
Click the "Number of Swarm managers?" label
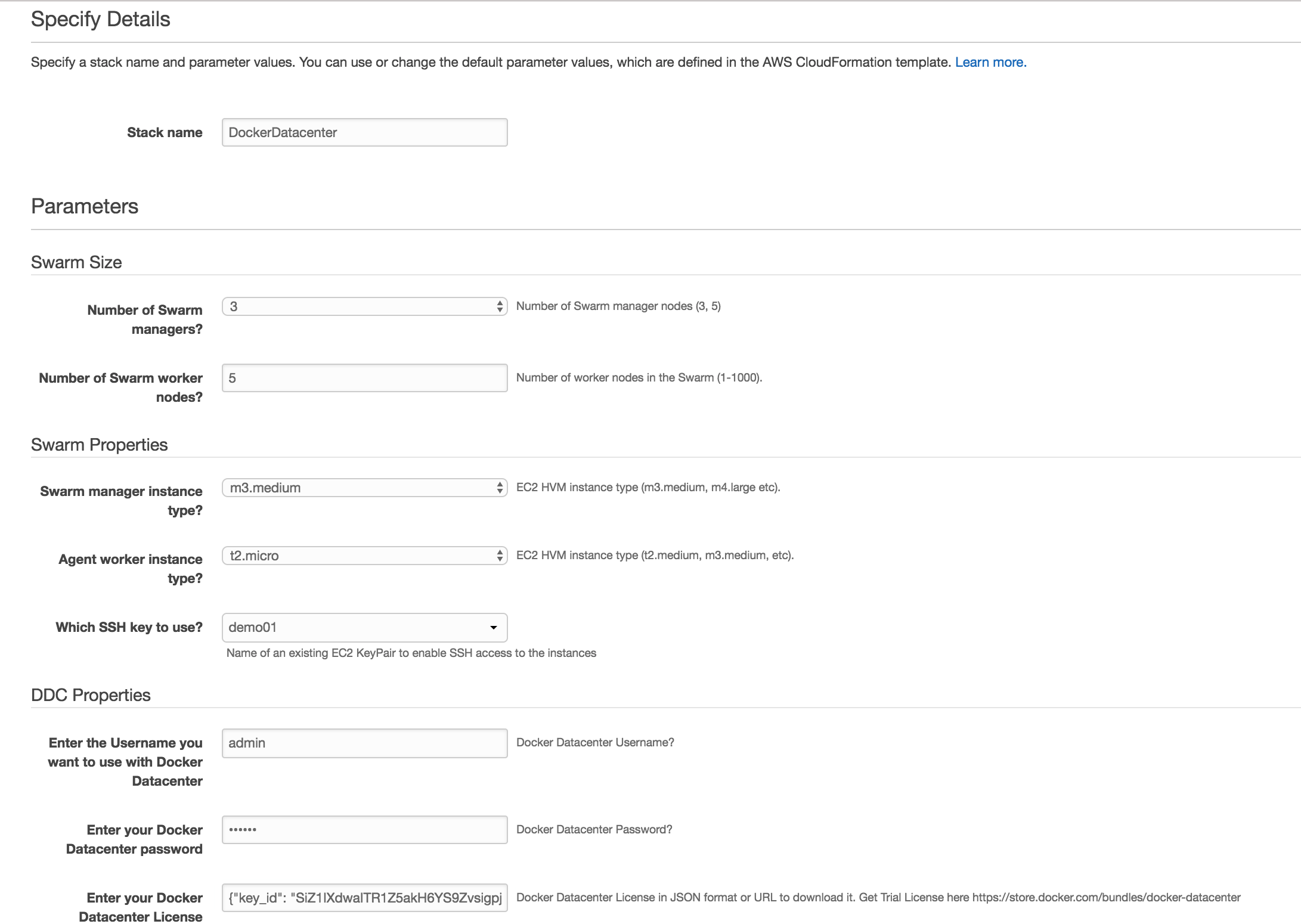[x=145, y=320]
